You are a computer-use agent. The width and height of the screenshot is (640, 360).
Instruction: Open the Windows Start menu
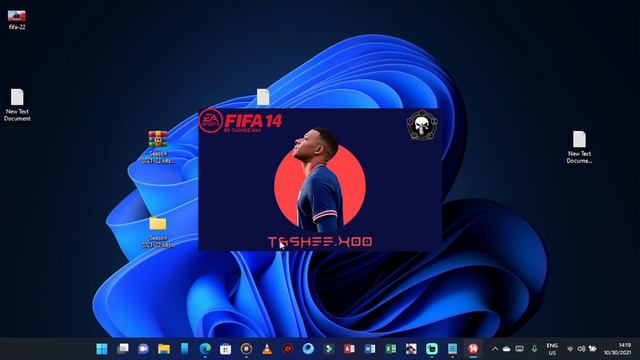coord(102,349)
